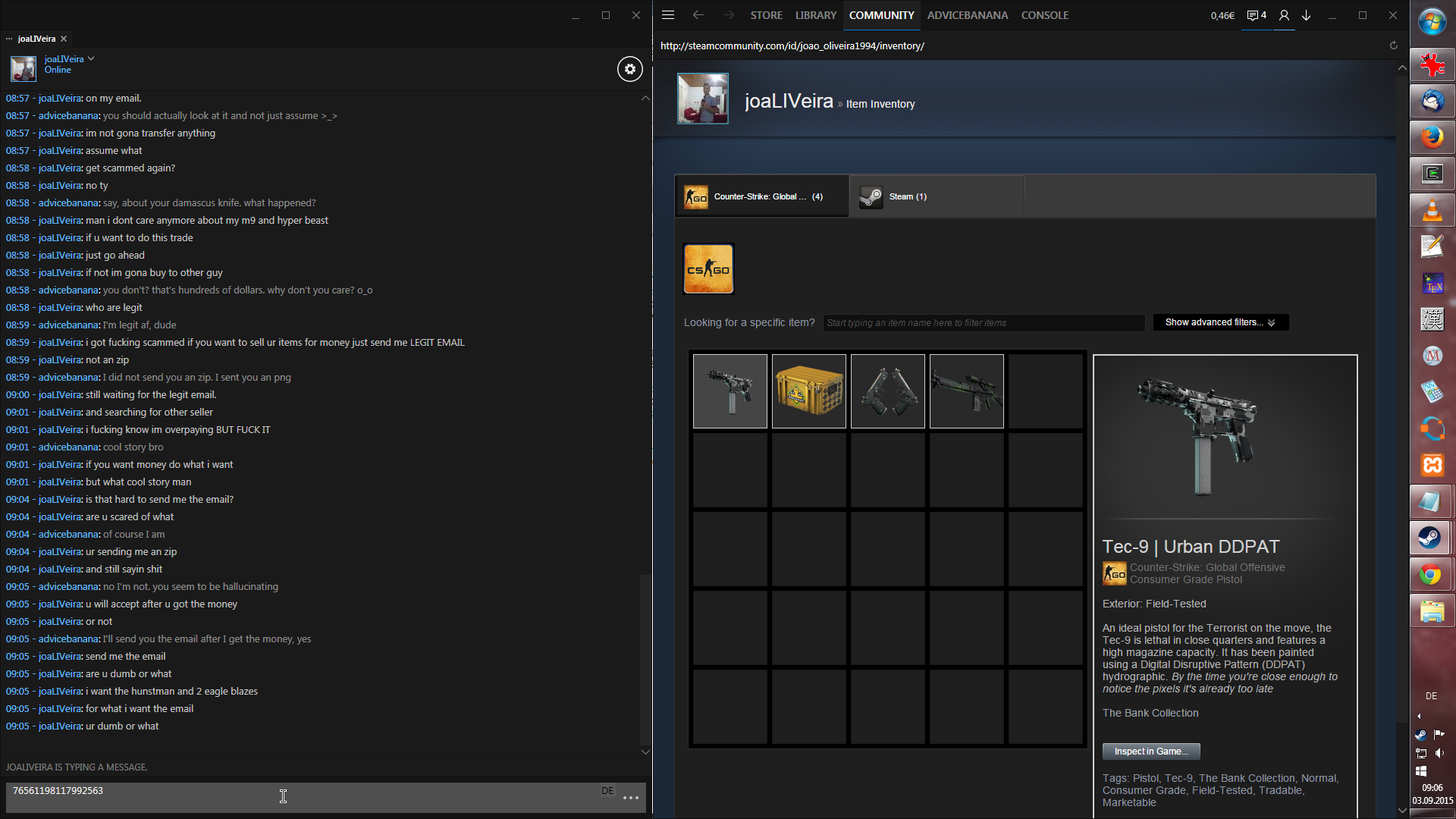This screenshot has height=819, width=1456.
Task: Go back with the left arrow
Action: [x=698, y=15]
